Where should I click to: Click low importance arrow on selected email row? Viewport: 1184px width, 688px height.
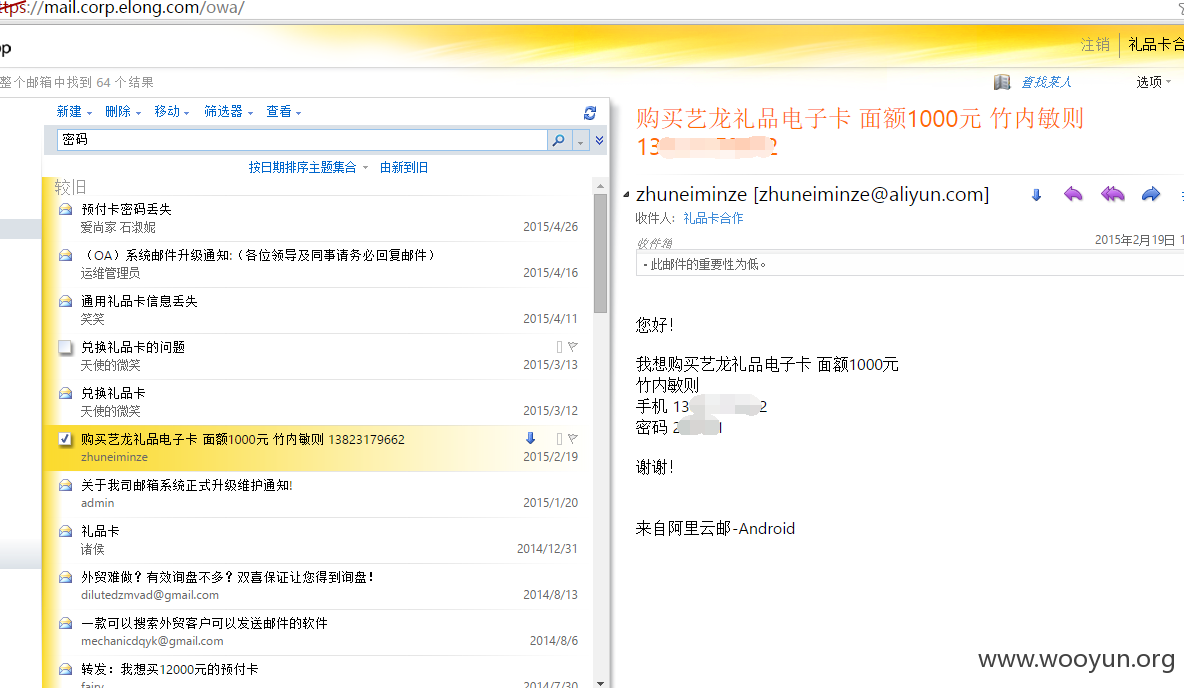click(x=530, y=438)
